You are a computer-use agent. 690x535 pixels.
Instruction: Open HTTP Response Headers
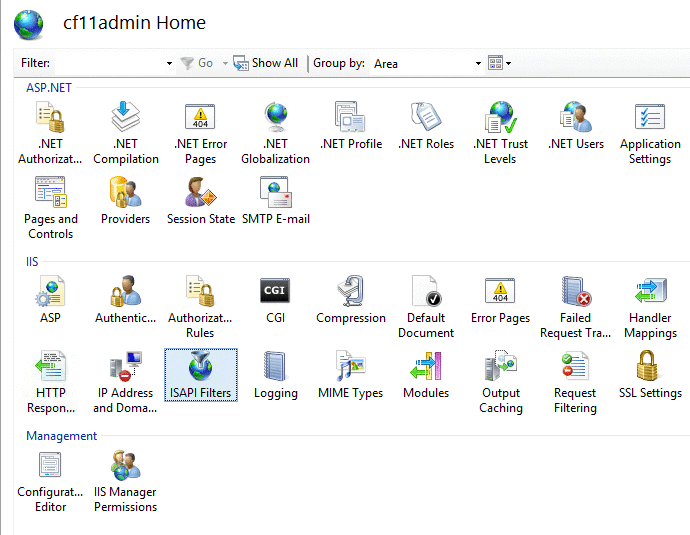pyautogui.click(x=51, y=381)
